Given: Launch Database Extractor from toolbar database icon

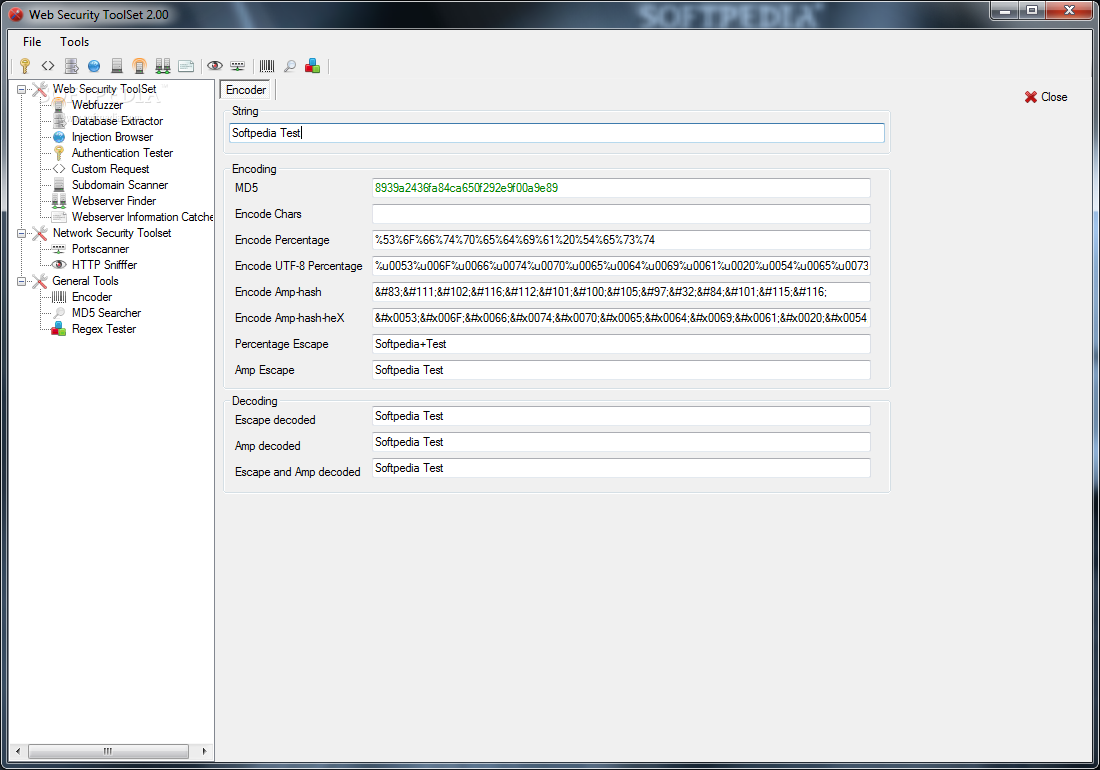Looking at the screenshot, I should coord(71,66).
